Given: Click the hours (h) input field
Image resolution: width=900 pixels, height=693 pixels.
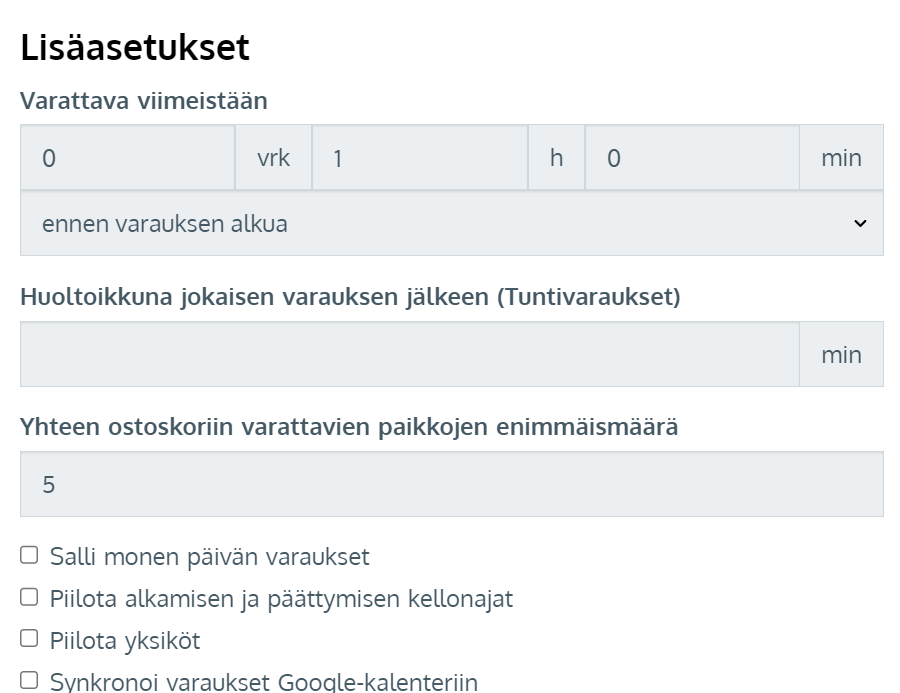Looking at the screenshot, I should tap(419, 158).
